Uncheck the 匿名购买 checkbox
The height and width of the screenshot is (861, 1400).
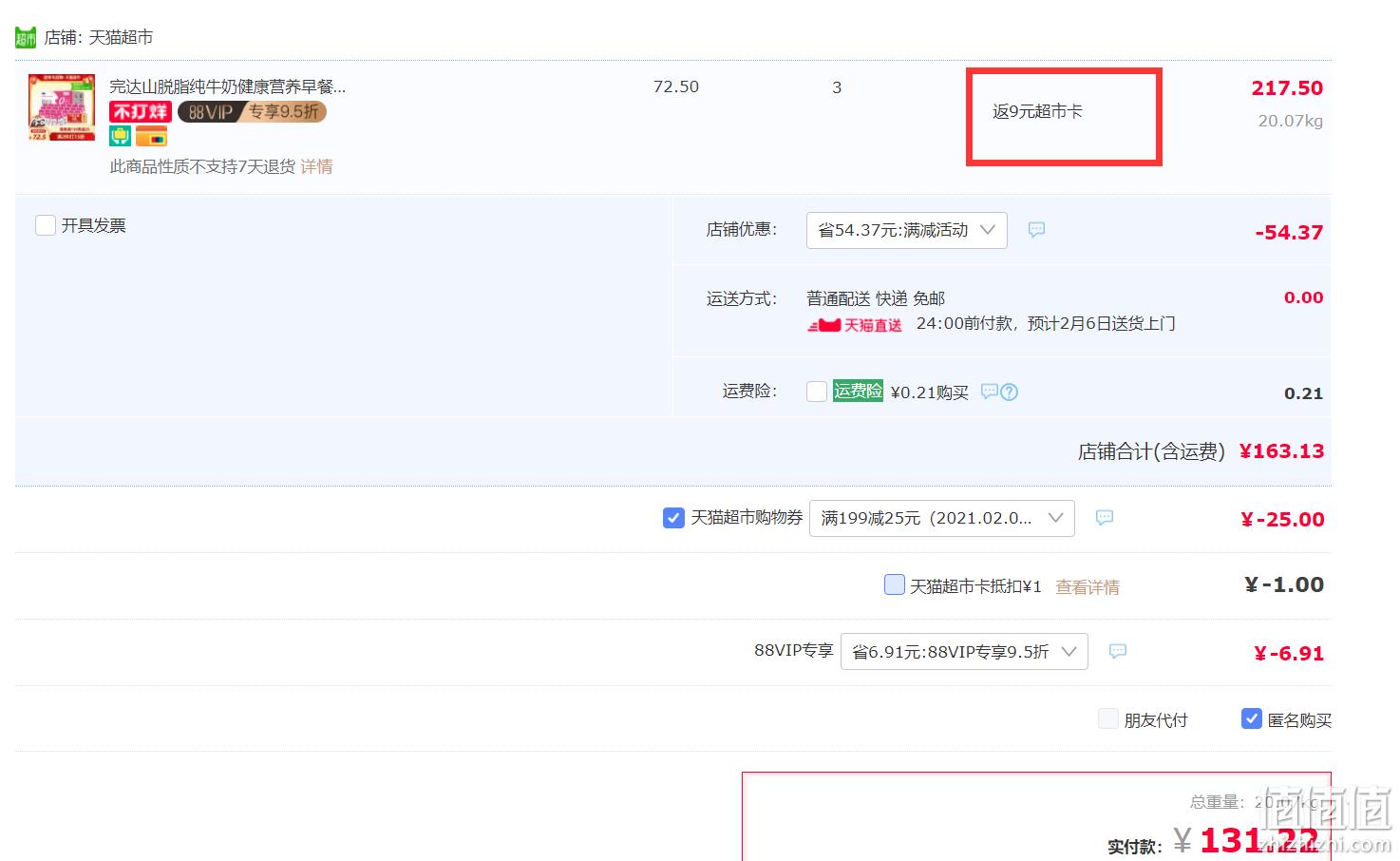tap(1252, 718)
